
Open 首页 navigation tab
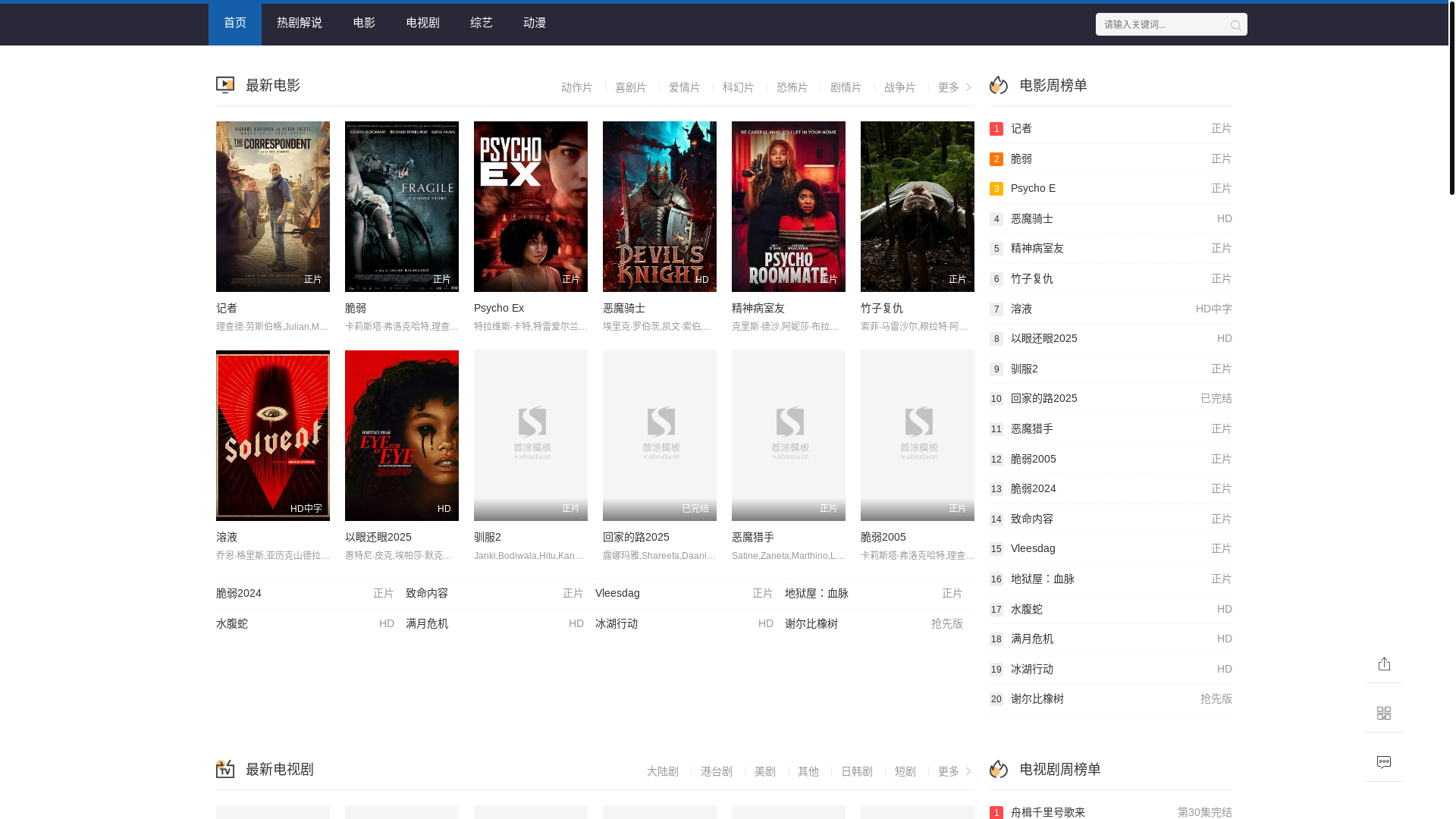click(235, 24)
